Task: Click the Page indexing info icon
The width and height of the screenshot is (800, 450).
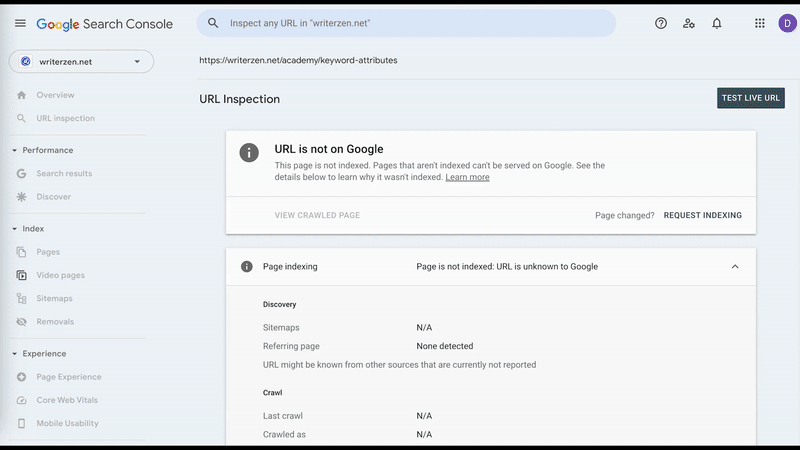Action: (x=247, y=267)
